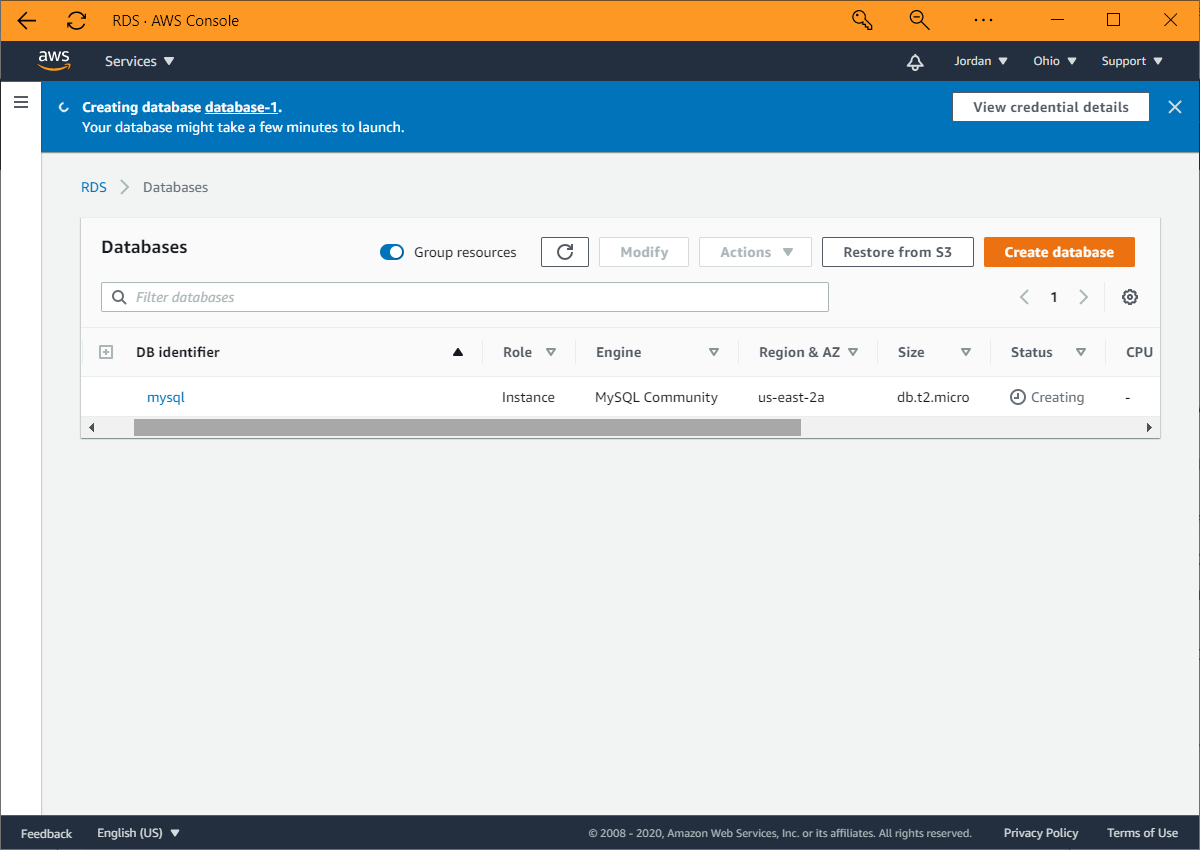
Task: Refresh the Databases list
Action: (x=565, y=252)
